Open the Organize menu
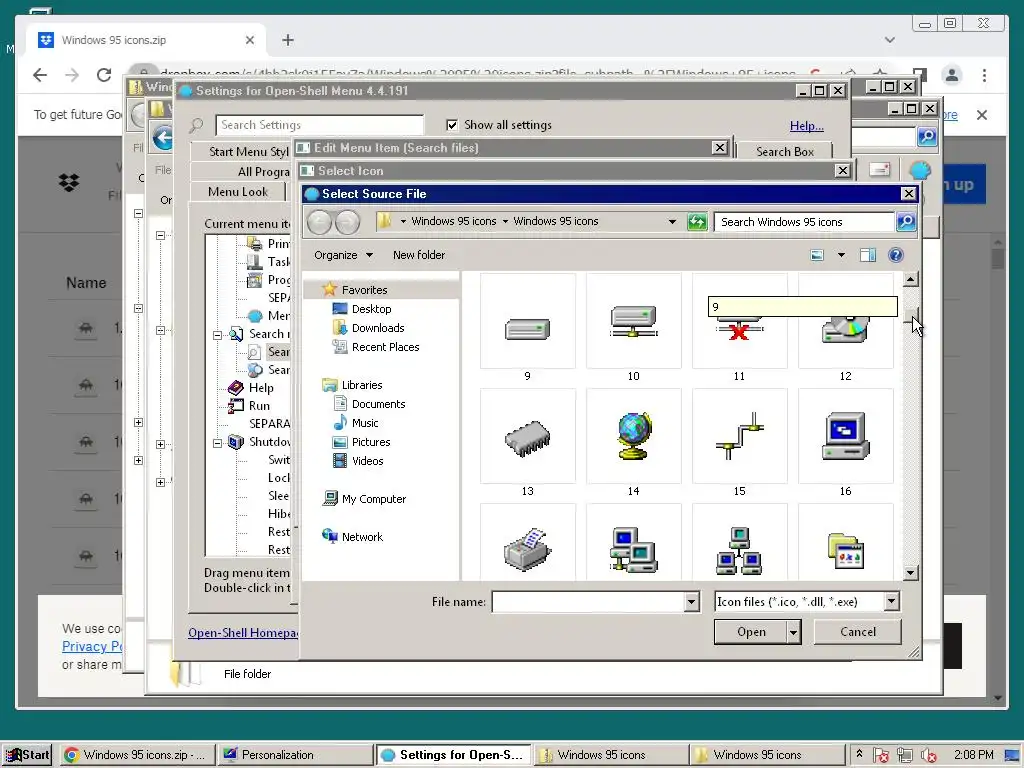This screenshot has height=768, width=1024. [x=343, y=255]
